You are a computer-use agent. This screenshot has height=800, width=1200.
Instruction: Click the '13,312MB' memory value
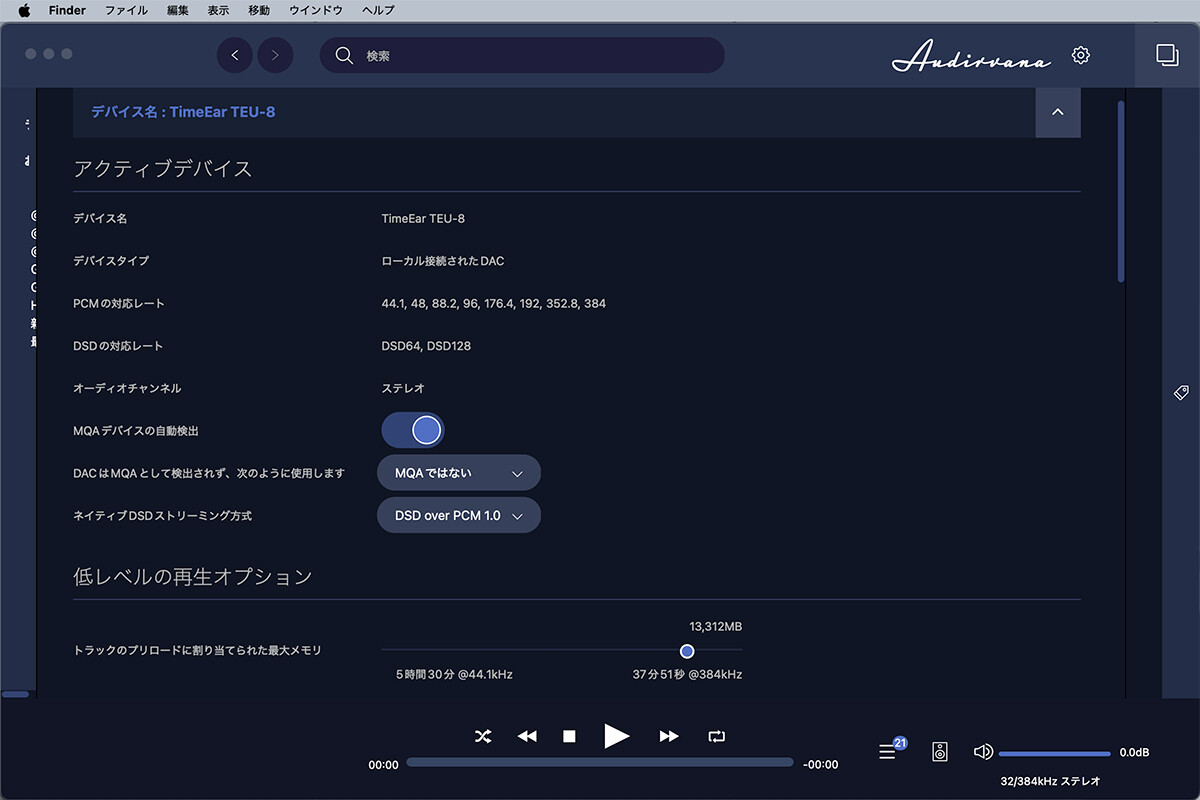coord(716,627)
